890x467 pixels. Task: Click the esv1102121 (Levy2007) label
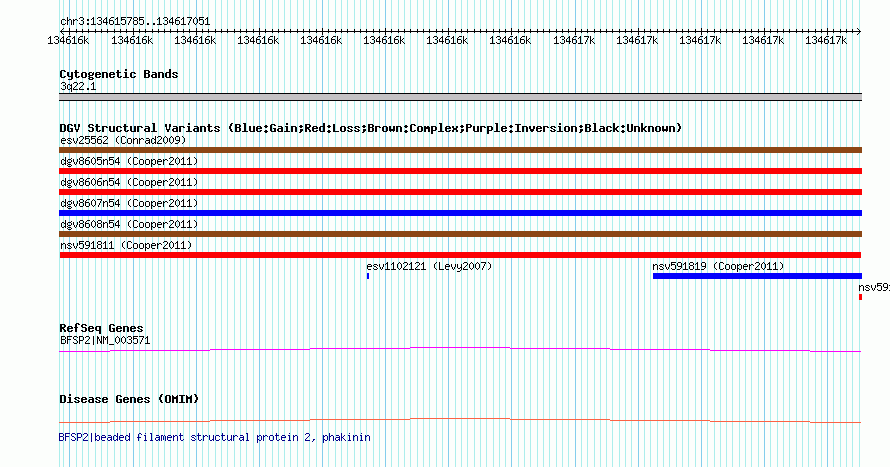pos(429,266)
